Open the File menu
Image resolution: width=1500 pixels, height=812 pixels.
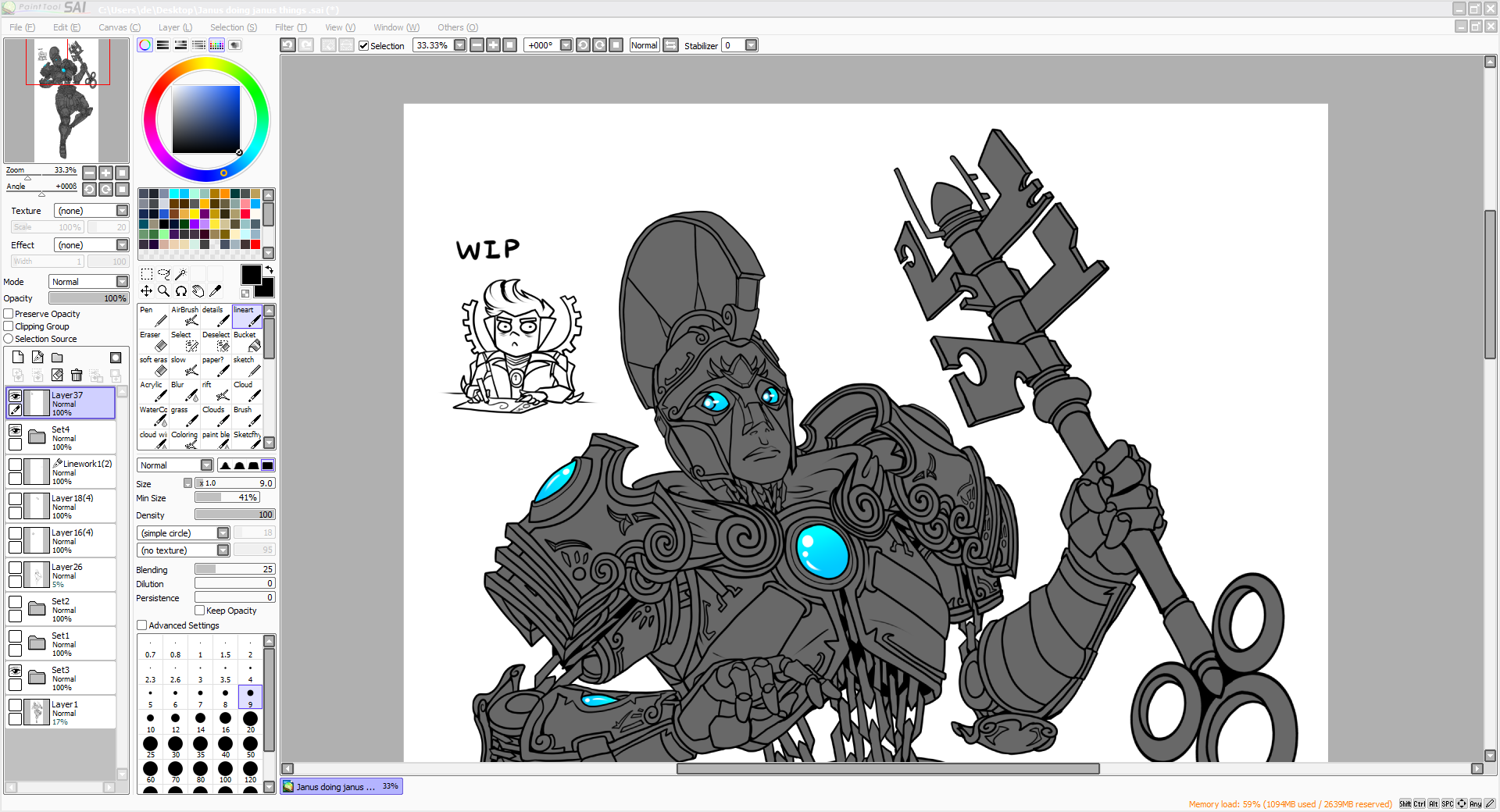[22, 27]
